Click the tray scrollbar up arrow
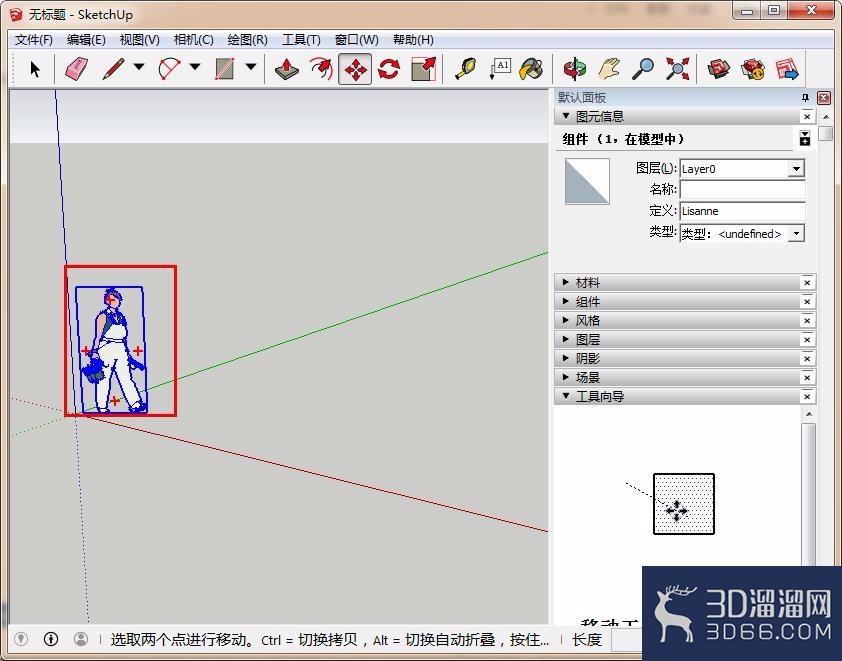This screenshot has height=661, width=842. (826, 117)
